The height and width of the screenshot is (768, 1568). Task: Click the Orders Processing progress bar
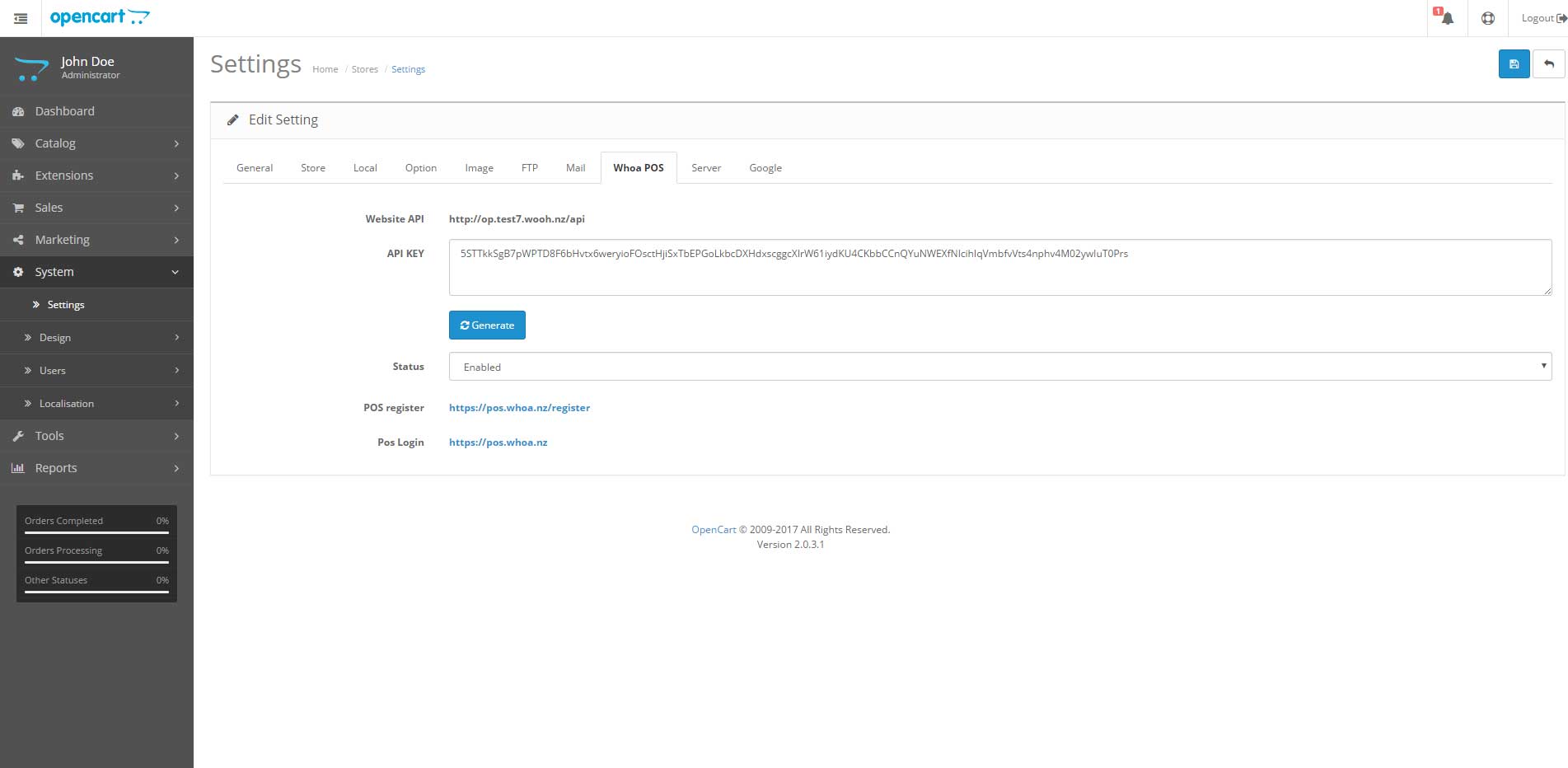96,562
